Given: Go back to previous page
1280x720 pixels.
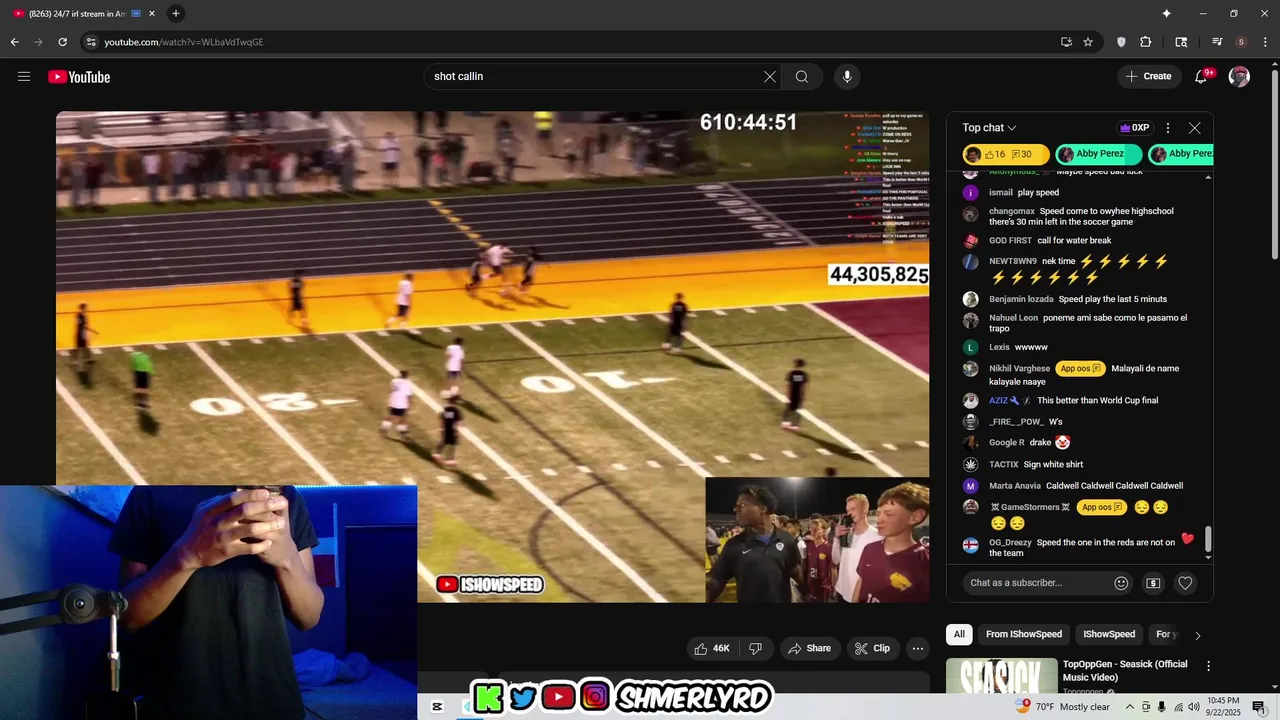Looking at the screenshot, I should 14,42.
